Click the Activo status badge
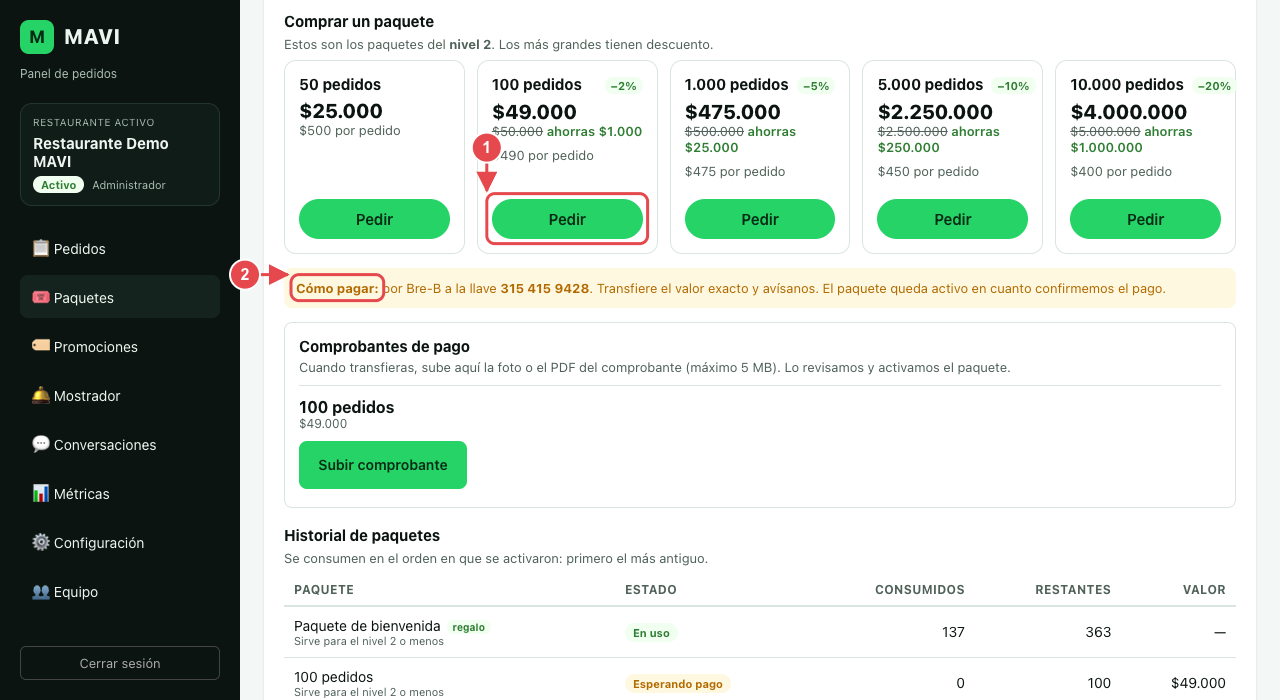Screen dimensions: 1280x700 59,185
